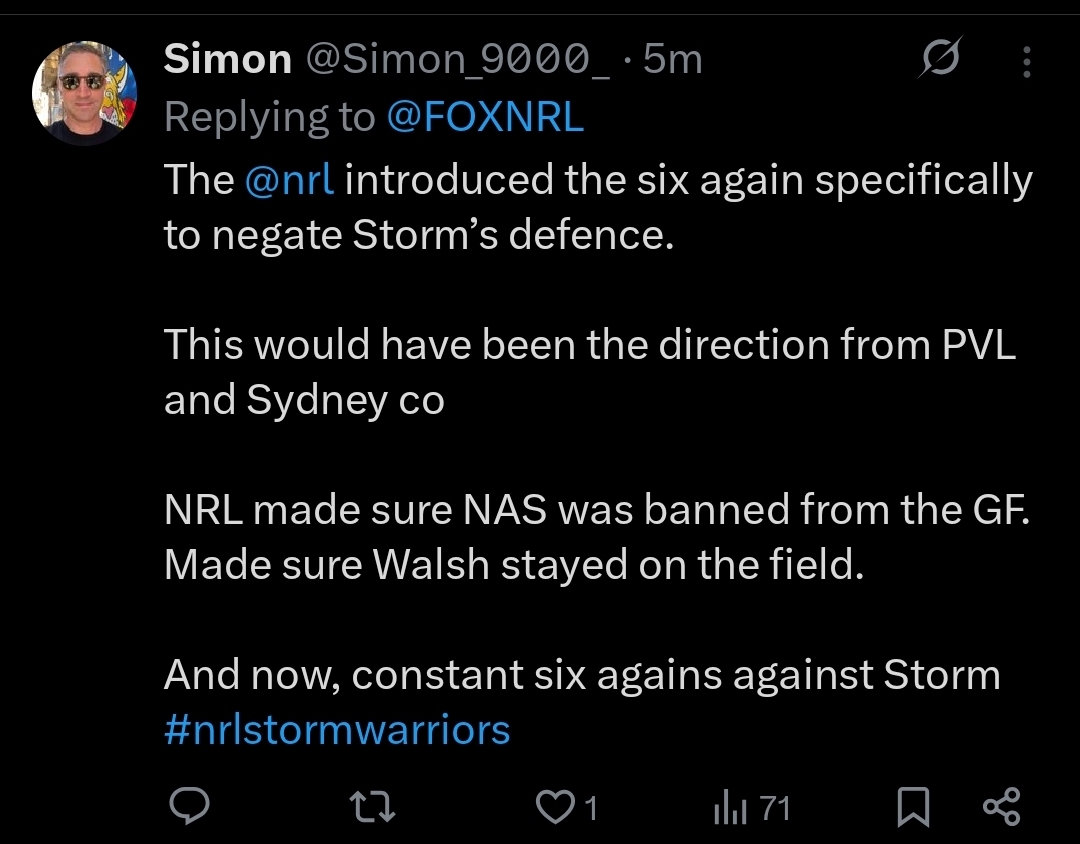The image size is (1080, 844).
Task: Open view analytics bar chart icon
Action: [730, 807]
